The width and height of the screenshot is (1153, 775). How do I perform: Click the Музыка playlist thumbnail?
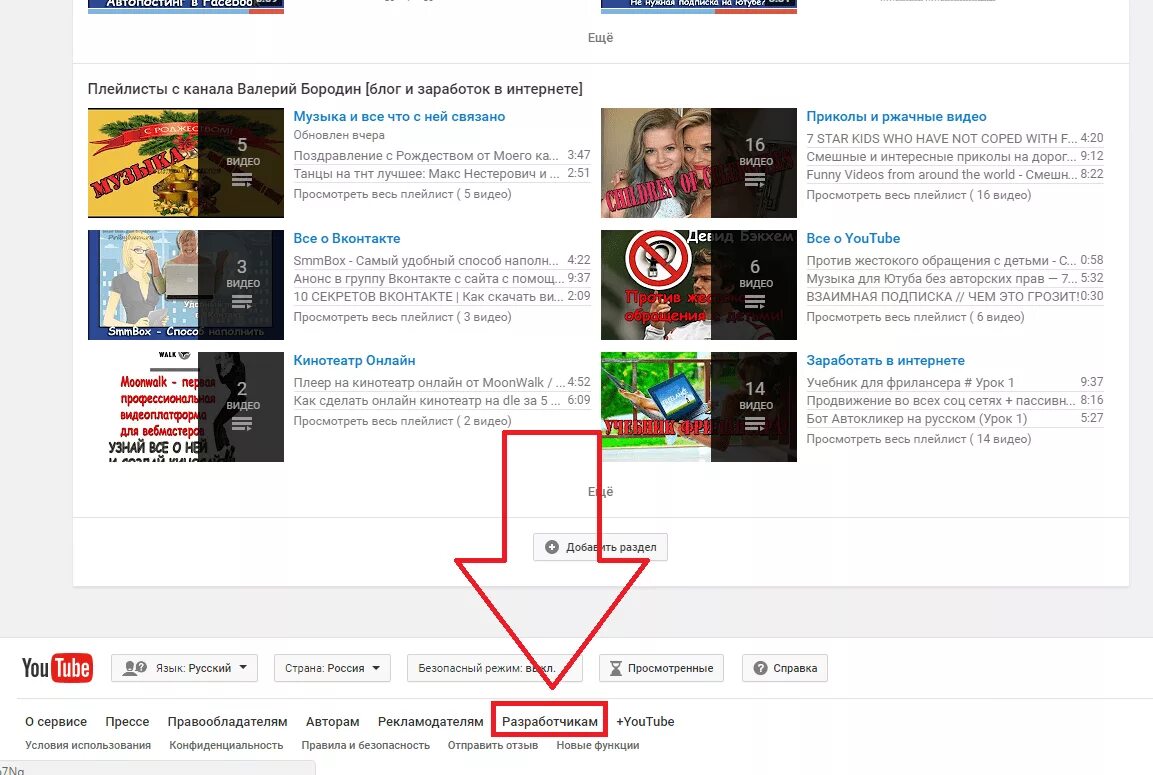185,162
